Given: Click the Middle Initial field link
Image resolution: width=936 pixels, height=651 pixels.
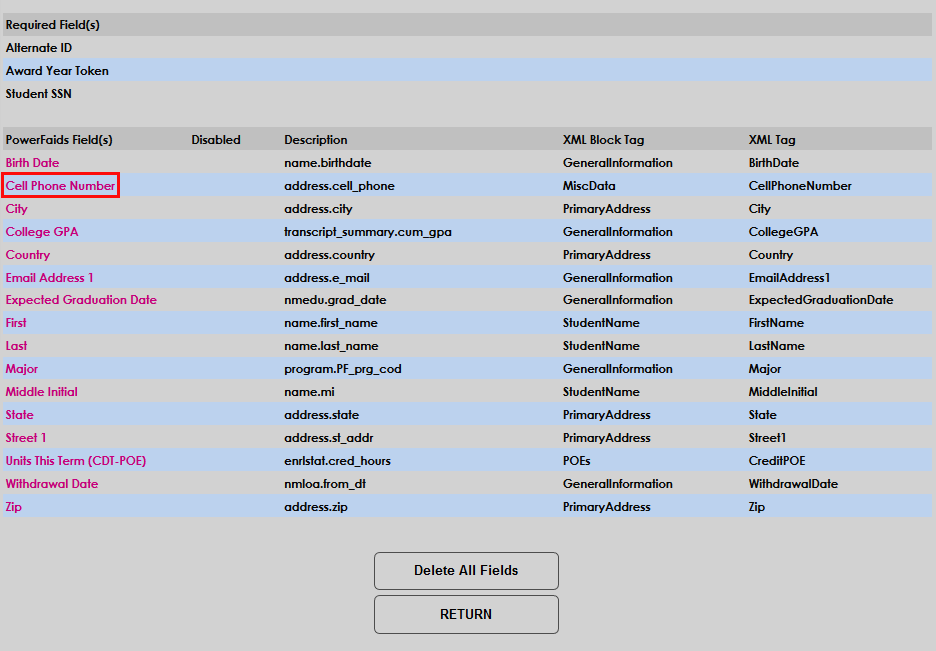Looking at the screenshot, I should 41,391.
